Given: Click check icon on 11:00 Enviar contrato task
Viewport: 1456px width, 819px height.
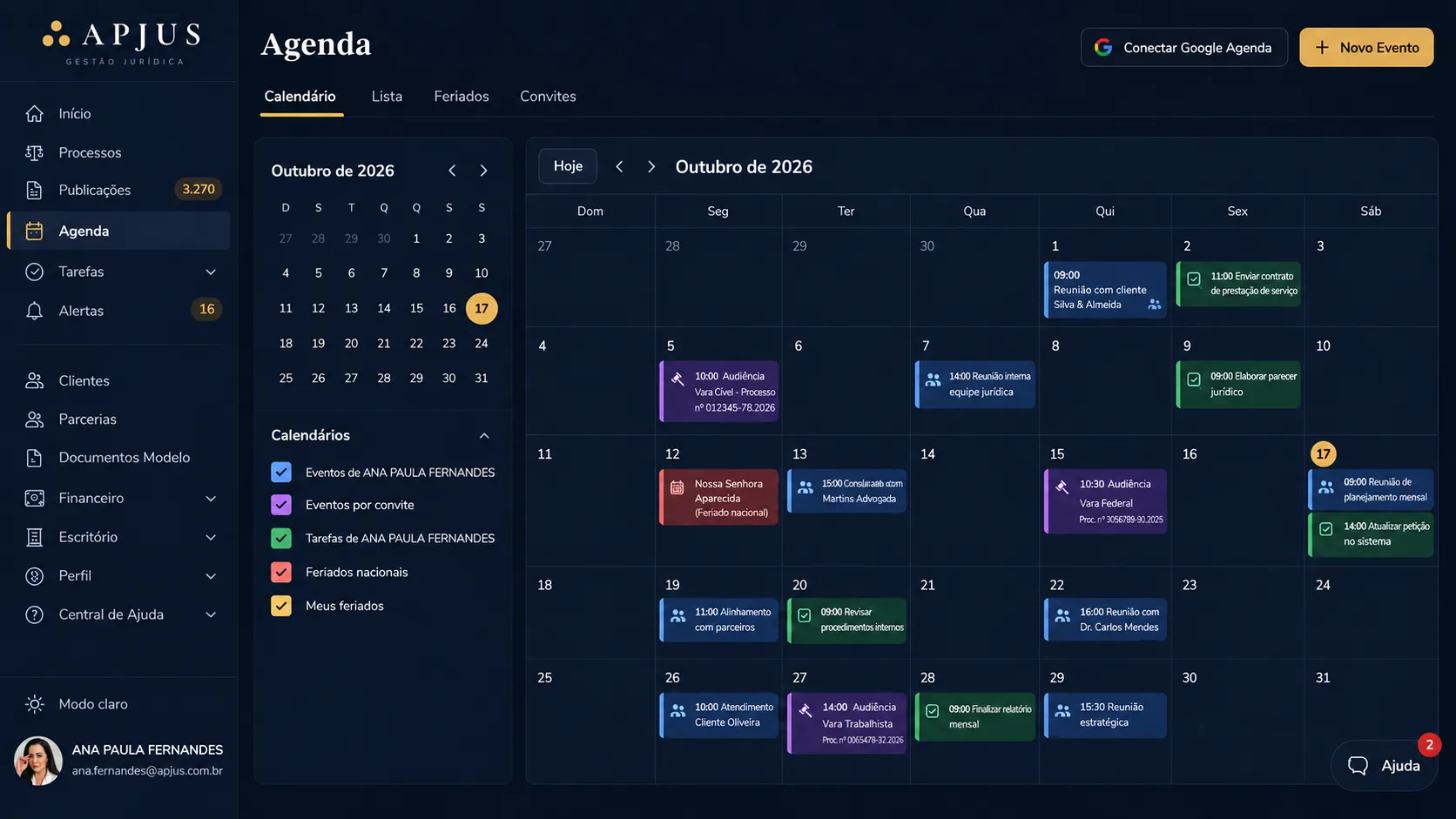Looking at the screenshot, I should pos(1194,279).
